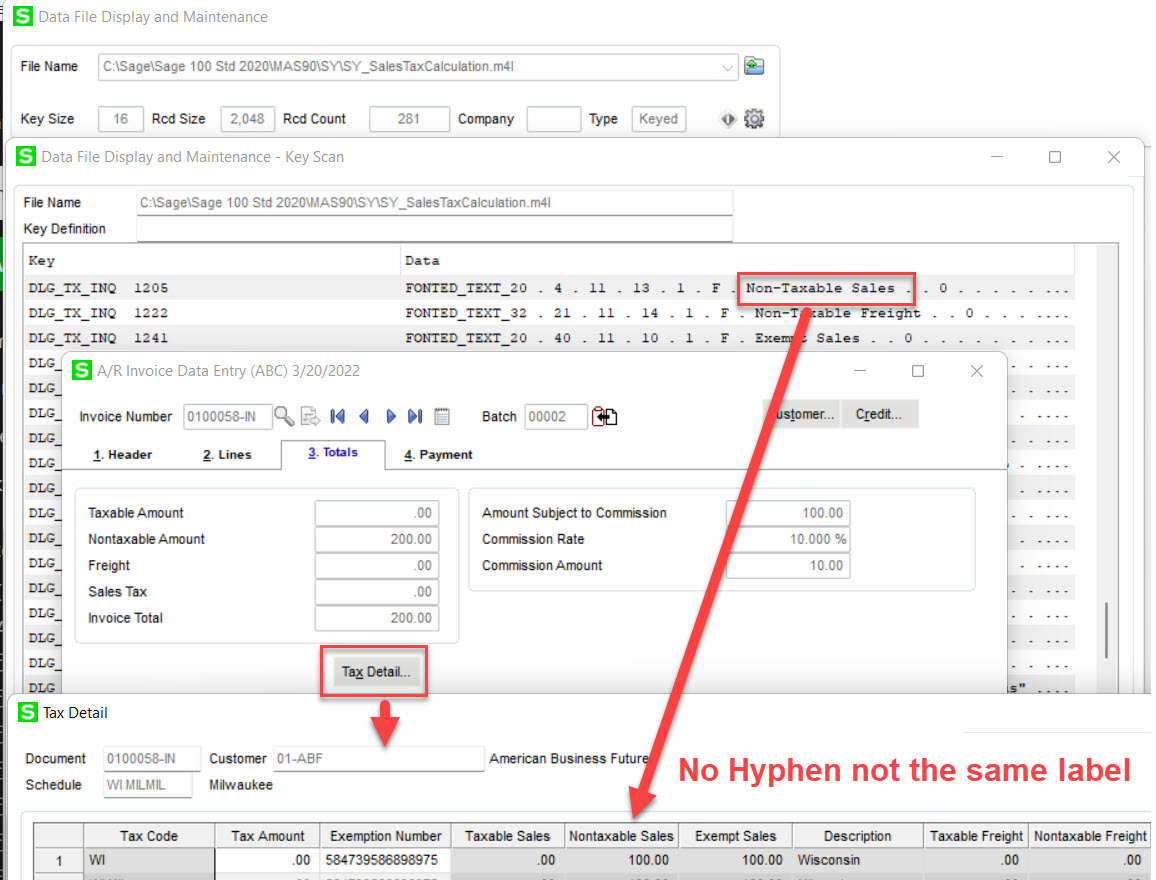Select row header 1 in Tax Detail grid
Screen dimensions: 1156x880
[x=59, y=860]
